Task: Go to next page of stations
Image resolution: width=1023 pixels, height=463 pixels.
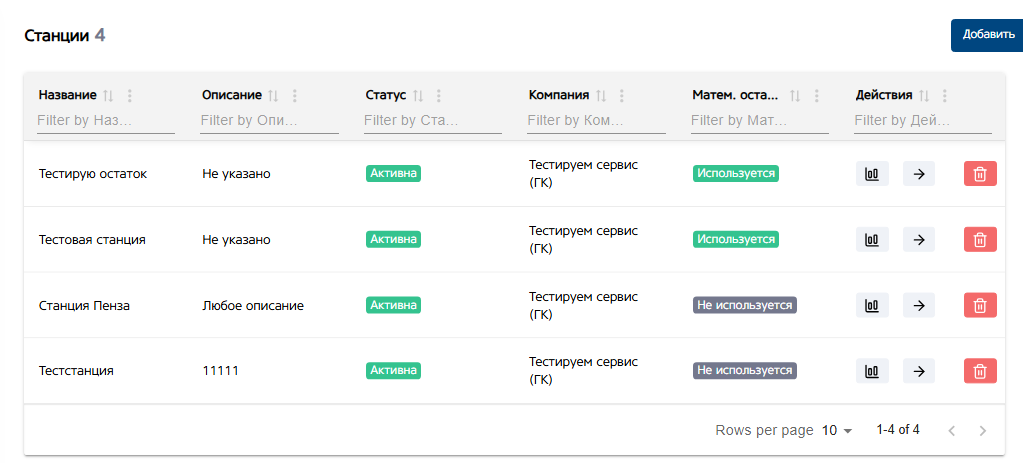Action: (983, 431)
